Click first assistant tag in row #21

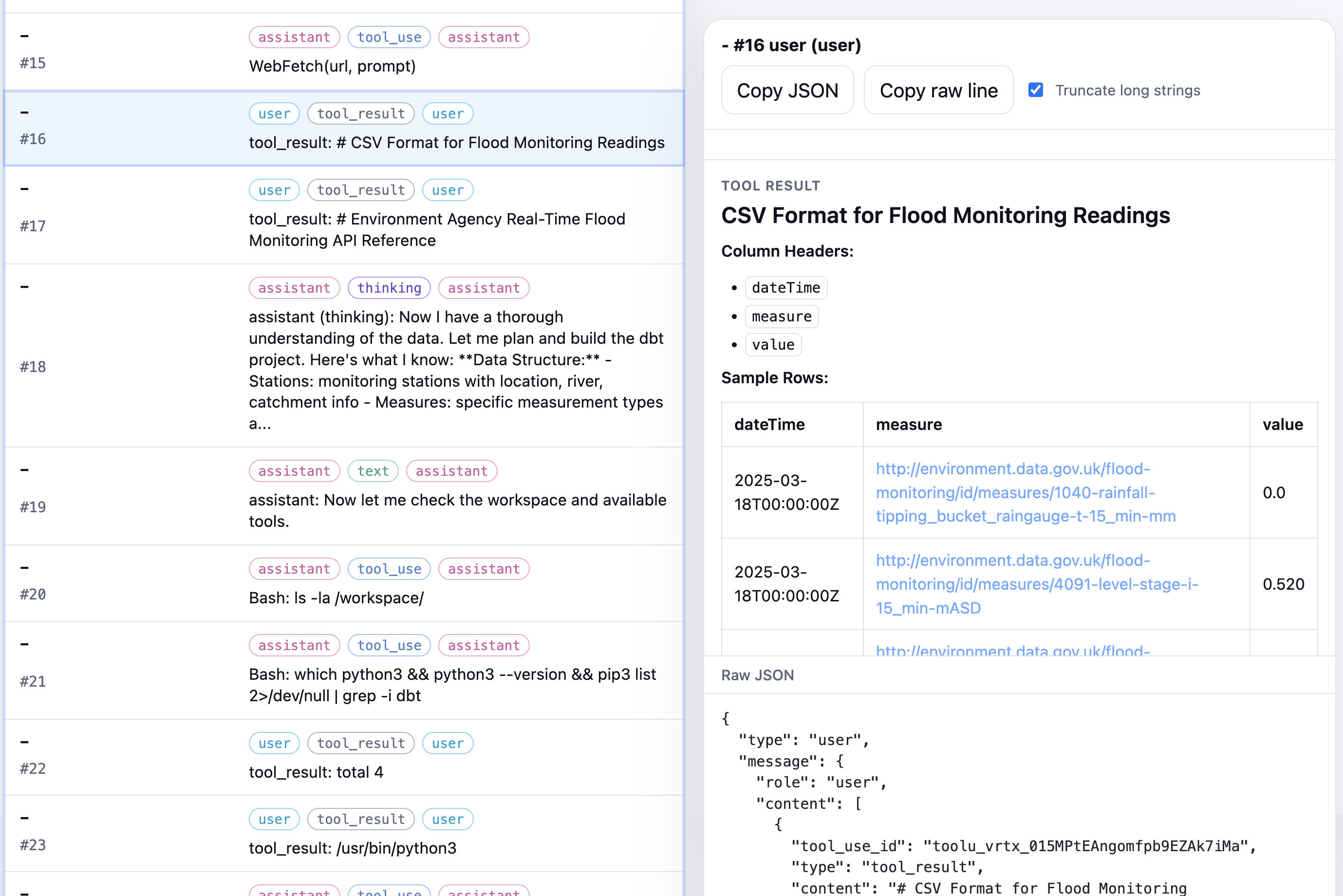294,646
